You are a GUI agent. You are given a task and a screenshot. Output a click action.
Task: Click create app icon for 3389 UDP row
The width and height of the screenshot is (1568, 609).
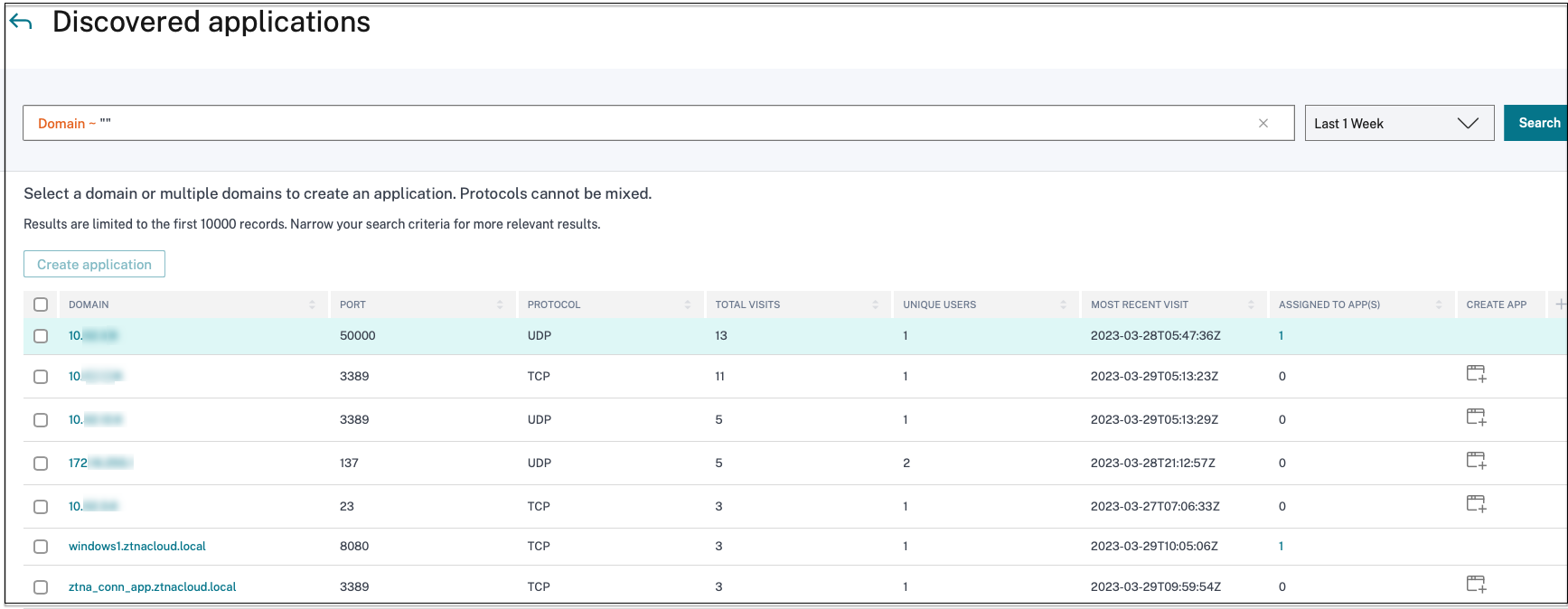pos(1476,417)
